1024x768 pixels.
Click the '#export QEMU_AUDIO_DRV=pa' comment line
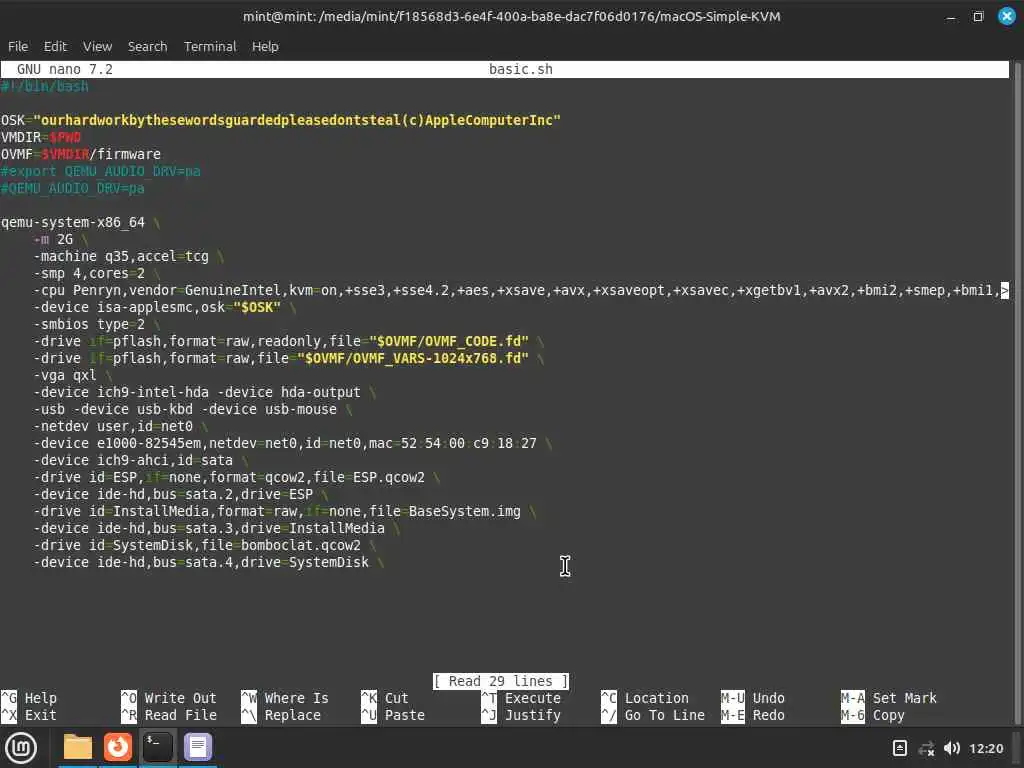[x=101, y=171]
